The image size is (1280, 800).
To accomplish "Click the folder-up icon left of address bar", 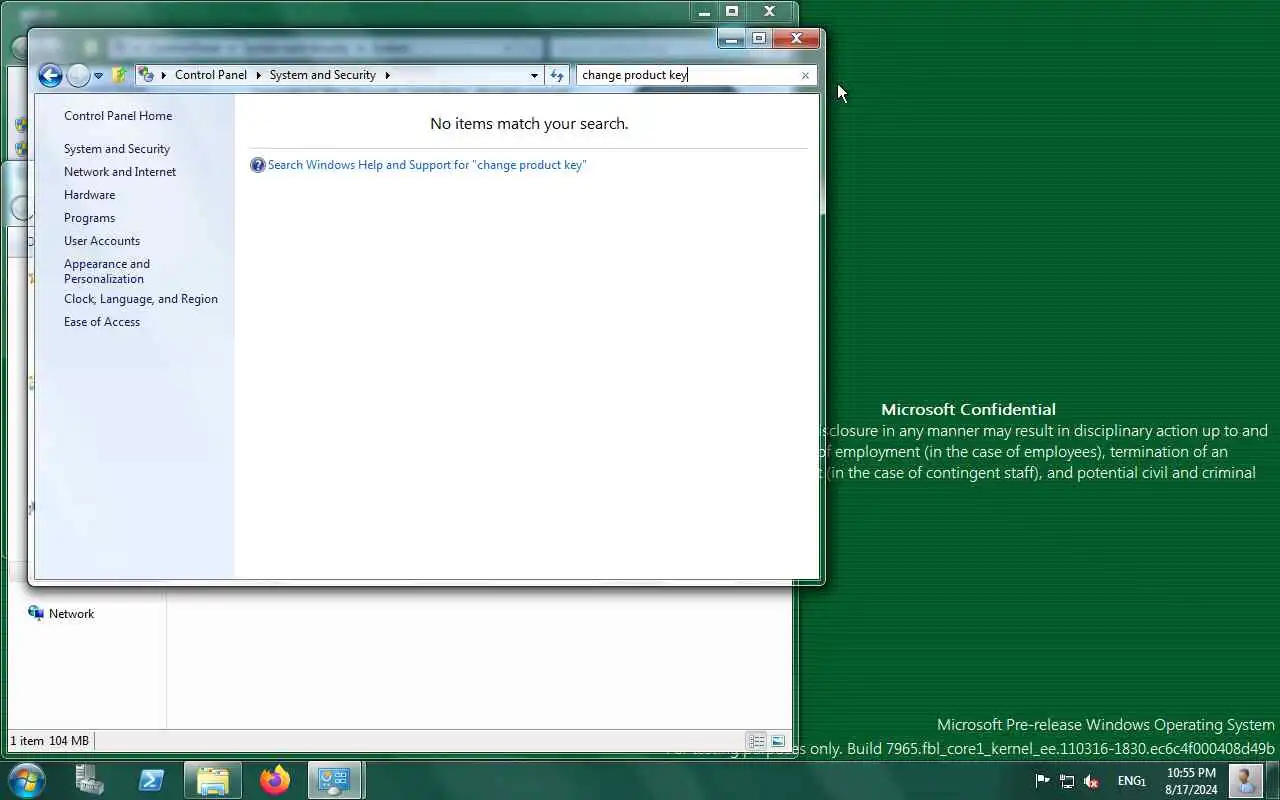I will pyautogui.click(x=120, y=75).
